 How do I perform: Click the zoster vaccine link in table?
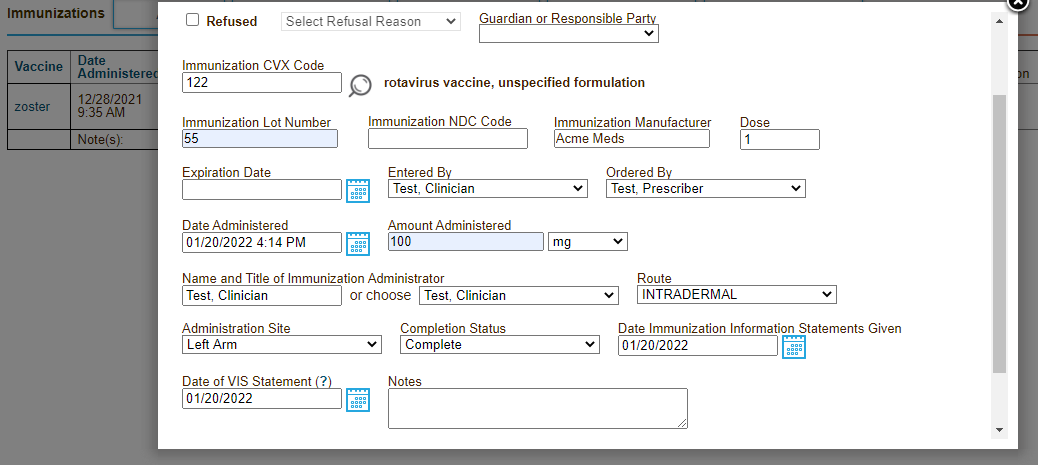tap(32, 106)
